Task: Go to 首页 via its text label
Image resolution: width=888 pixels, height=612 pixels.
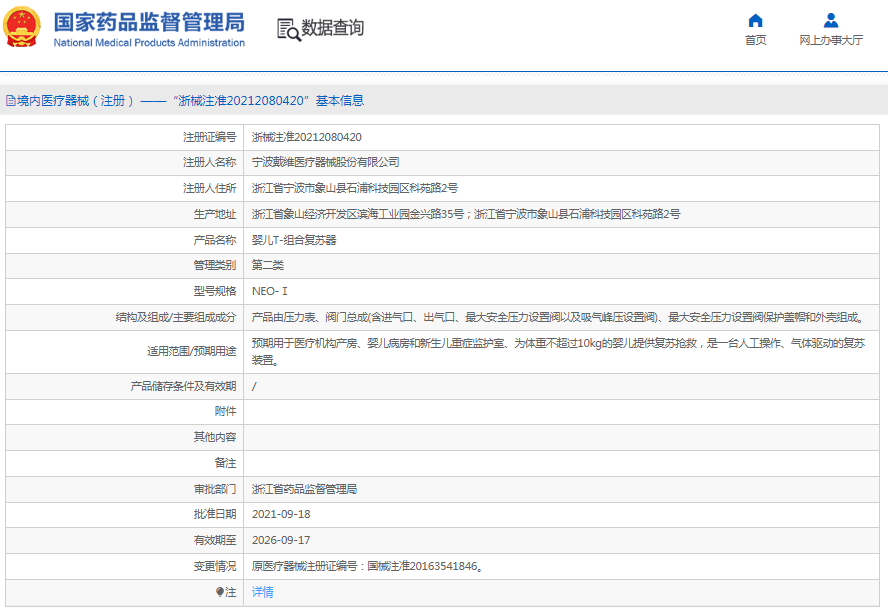Action: pos(755,40)
